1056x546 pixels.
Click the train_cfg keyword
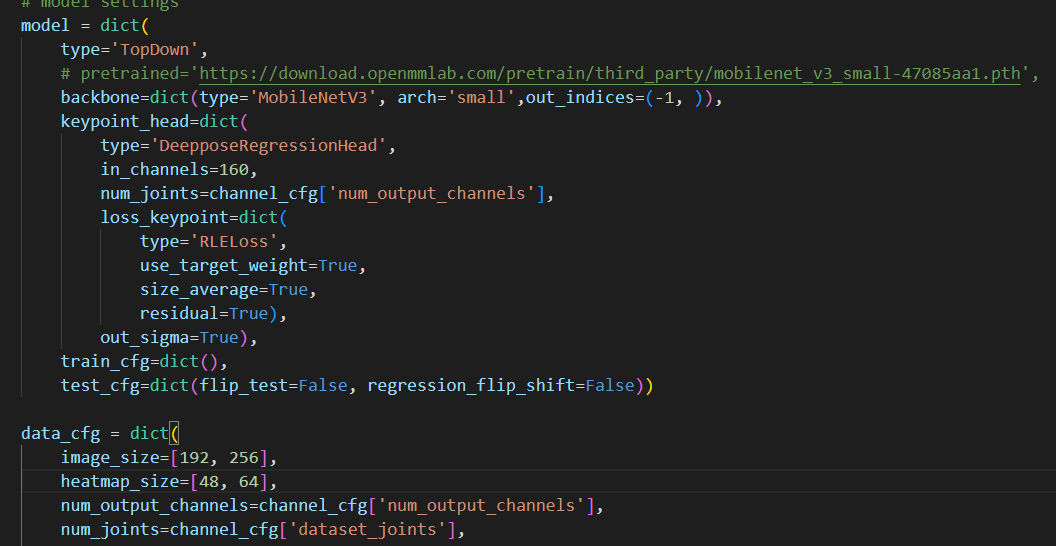click(x=105, y=362)
